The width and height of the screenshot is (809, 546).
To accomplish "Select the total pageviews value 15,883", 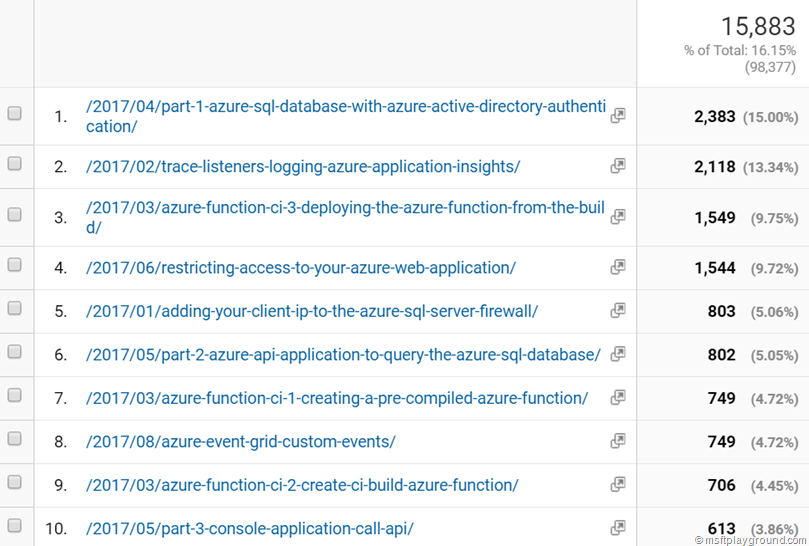I will click(758, 26).
